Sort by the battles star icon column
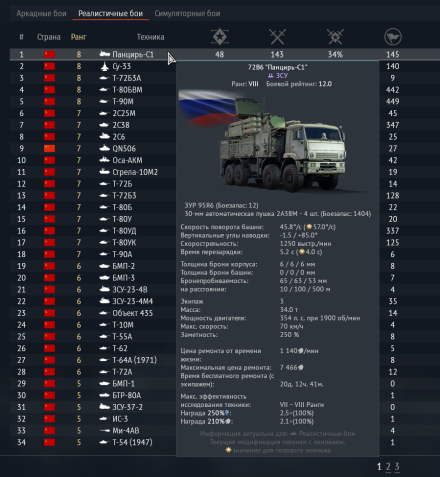The width and height of the screenshot is (440, 477). click(220, 37)
